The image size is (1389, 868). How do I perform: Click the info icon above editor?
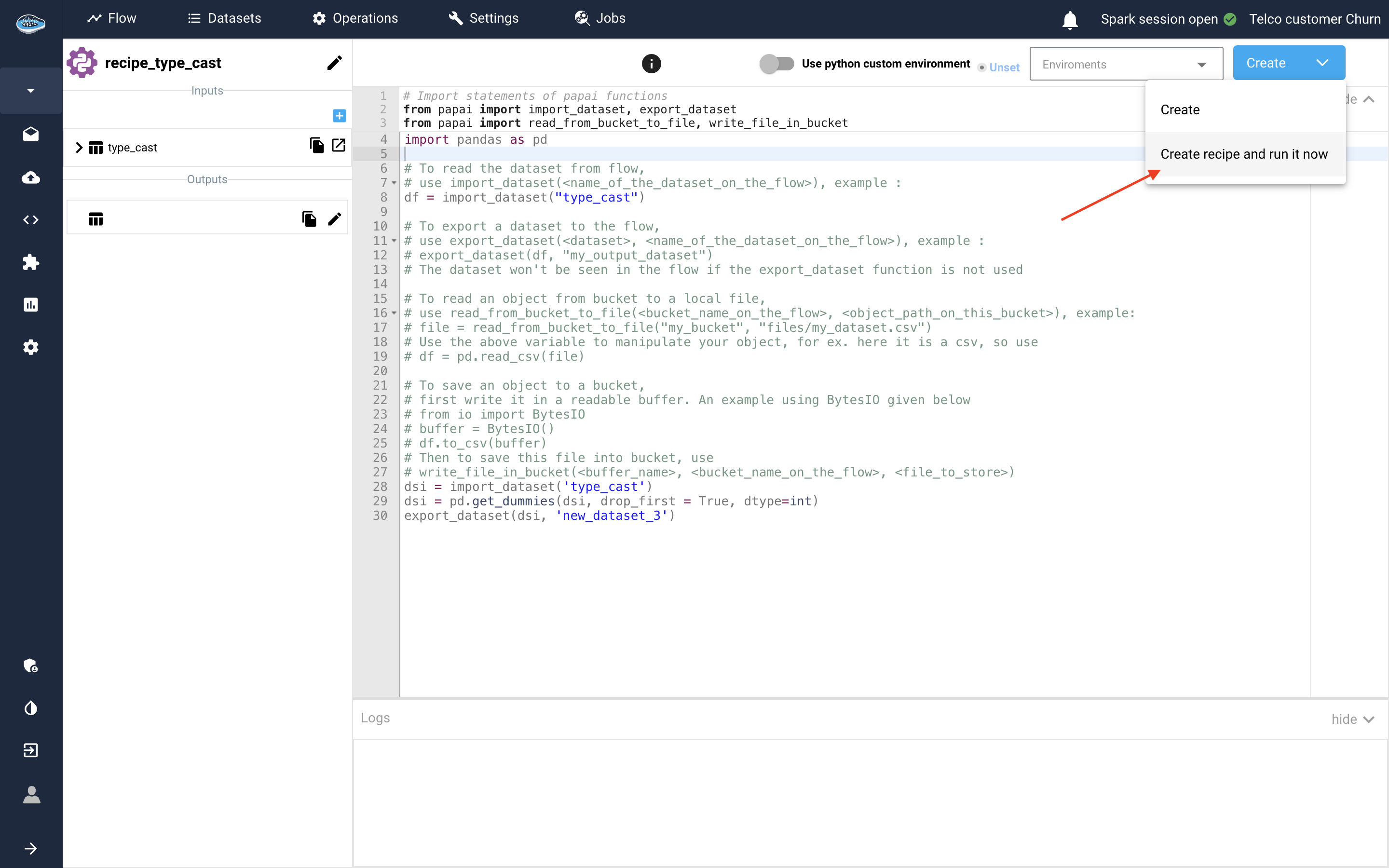[651, 63]
